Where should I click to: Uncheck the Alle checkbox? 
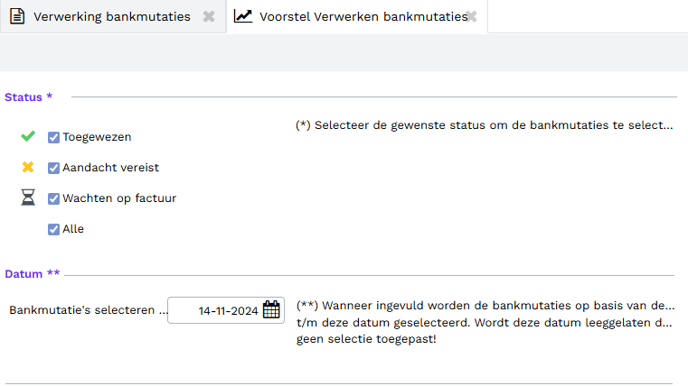tap(54, 229)
